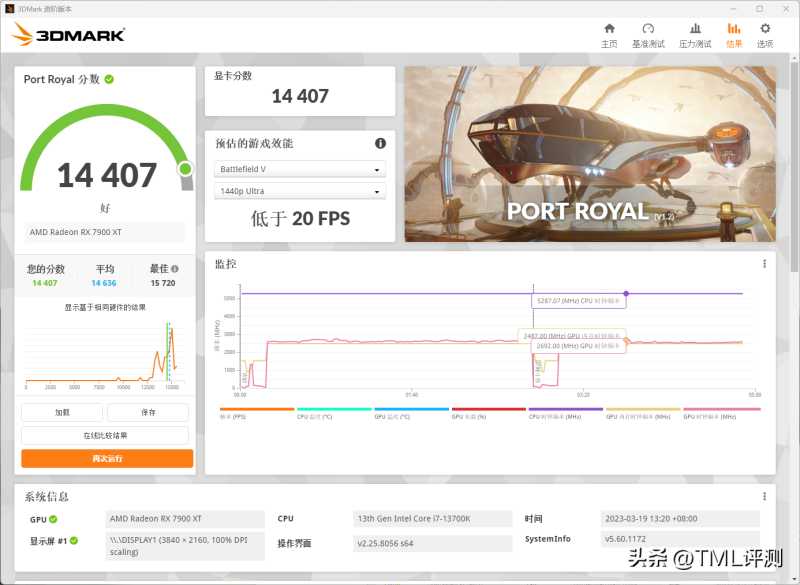The height and width of the screenshot is (585, 800).
Task: Click the 在线比较结果 compare online button
Action: coord(105,435)
